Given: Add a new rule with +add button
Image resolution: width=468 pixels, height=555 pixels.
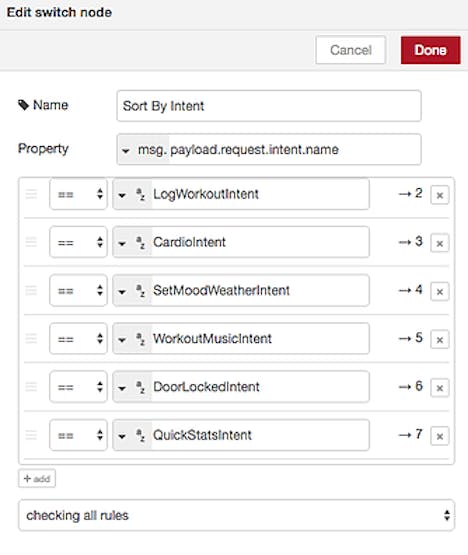Looking at the screenshot, I should 37,479.
